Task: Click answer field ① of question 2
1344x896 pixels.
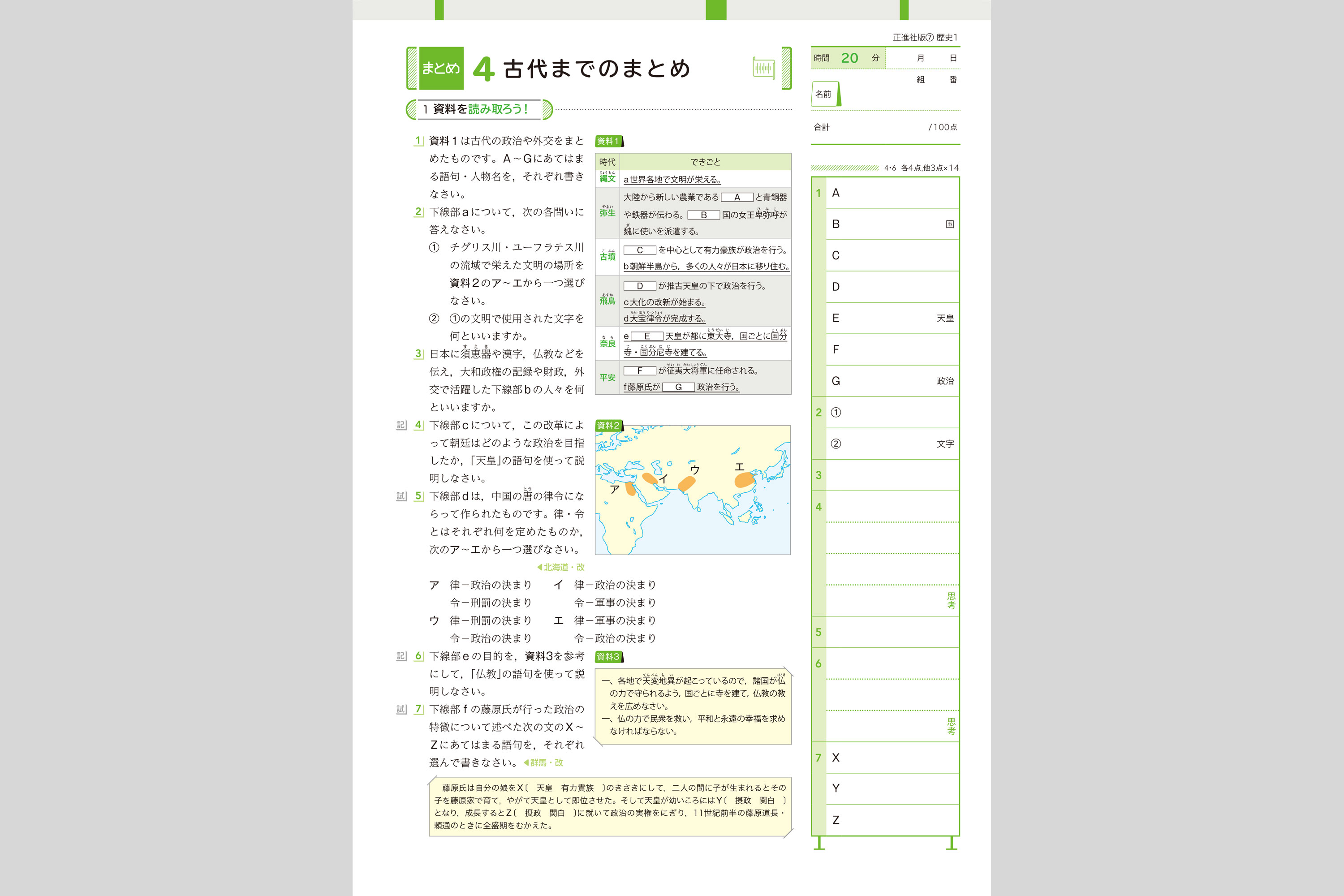Action: pos(892,413)
